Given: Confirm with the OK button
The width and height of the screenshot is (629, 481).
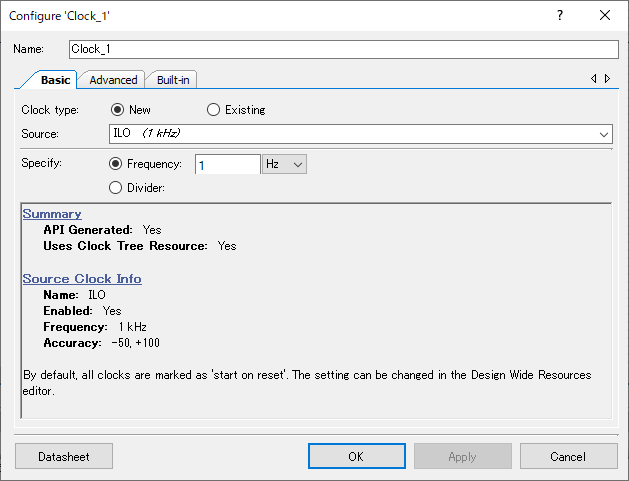Looking at the screenshot, I should tap(357, 456).
